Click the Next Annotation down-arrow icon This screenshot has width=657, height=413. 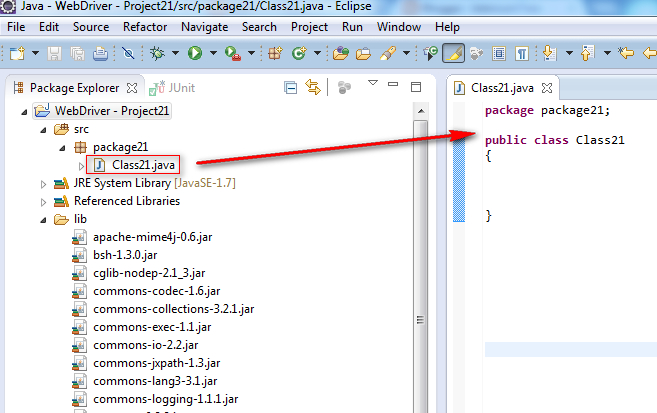pyautogui.click(x=549, y=53)
